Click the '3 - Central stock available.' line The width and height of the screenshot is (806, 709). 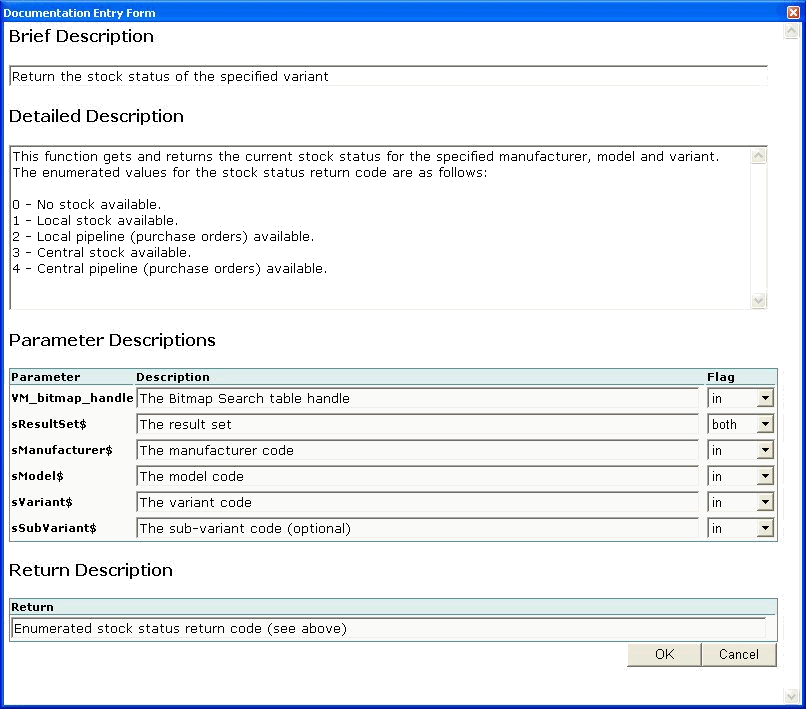coord(102,252)
